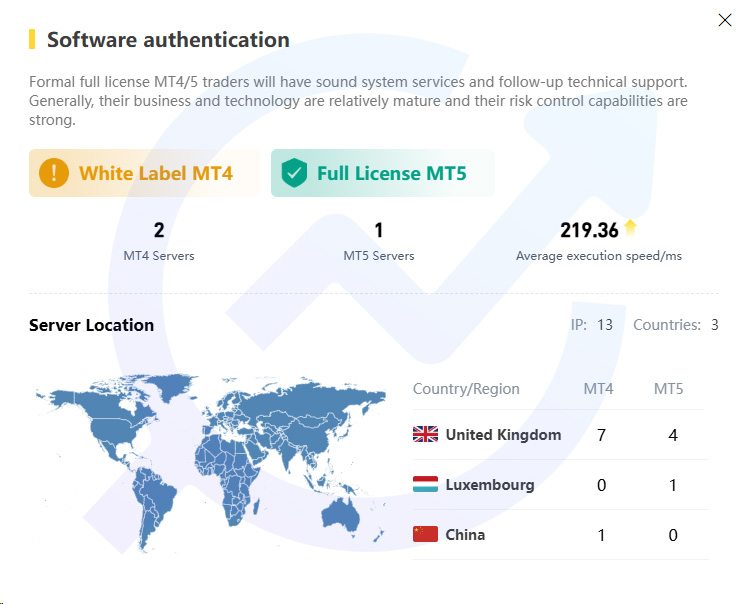
Task: Click the number 1 above MT5 Servers
Action: (378, 230)
